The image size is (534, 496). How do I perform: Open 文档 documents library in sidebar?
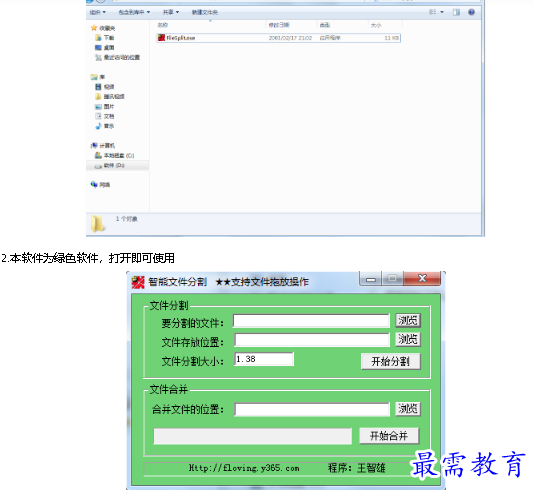click(x=105, y=117)
